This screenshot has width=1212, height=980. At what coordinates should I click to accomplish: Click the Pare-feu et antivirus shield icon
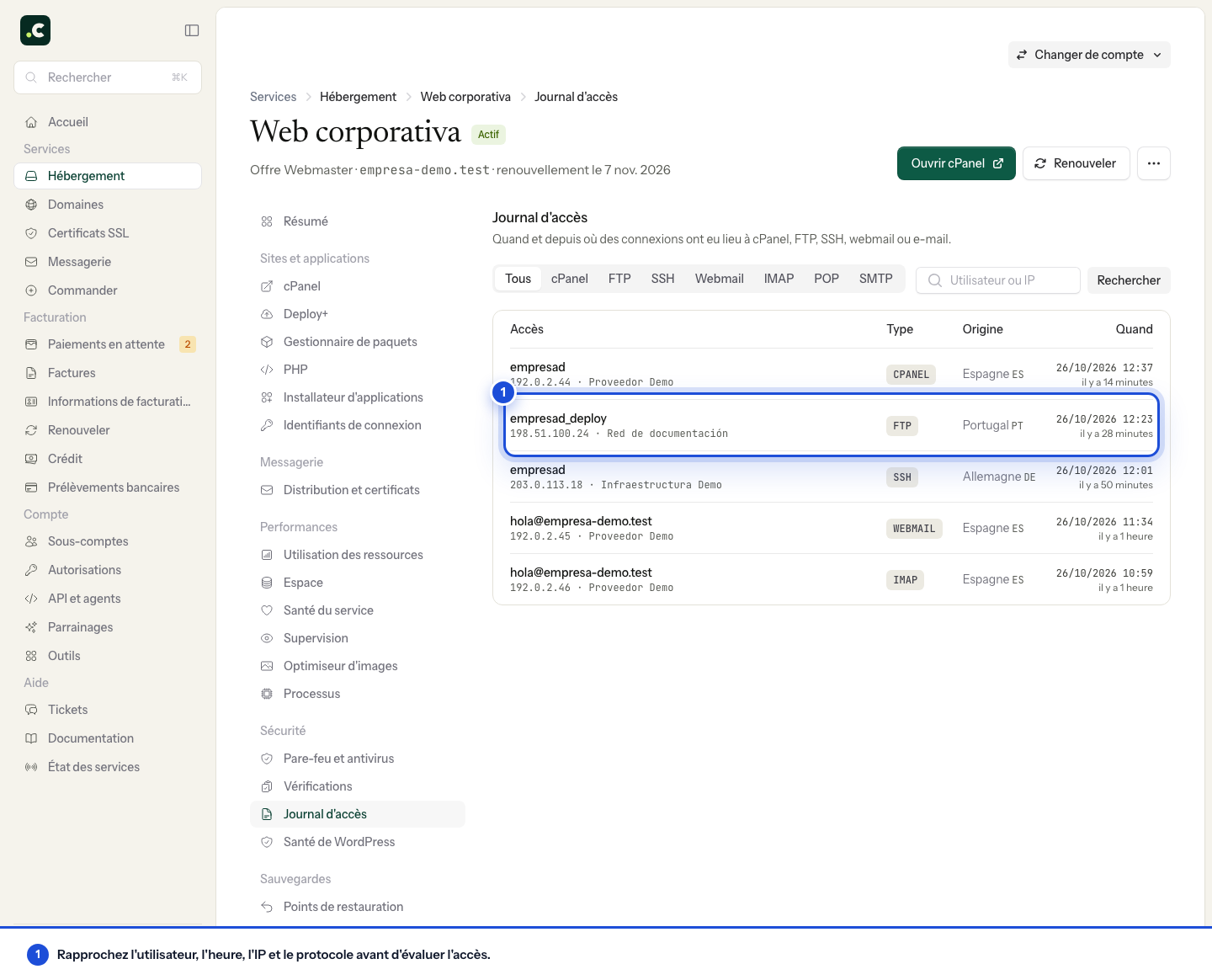tap(267, 759)
